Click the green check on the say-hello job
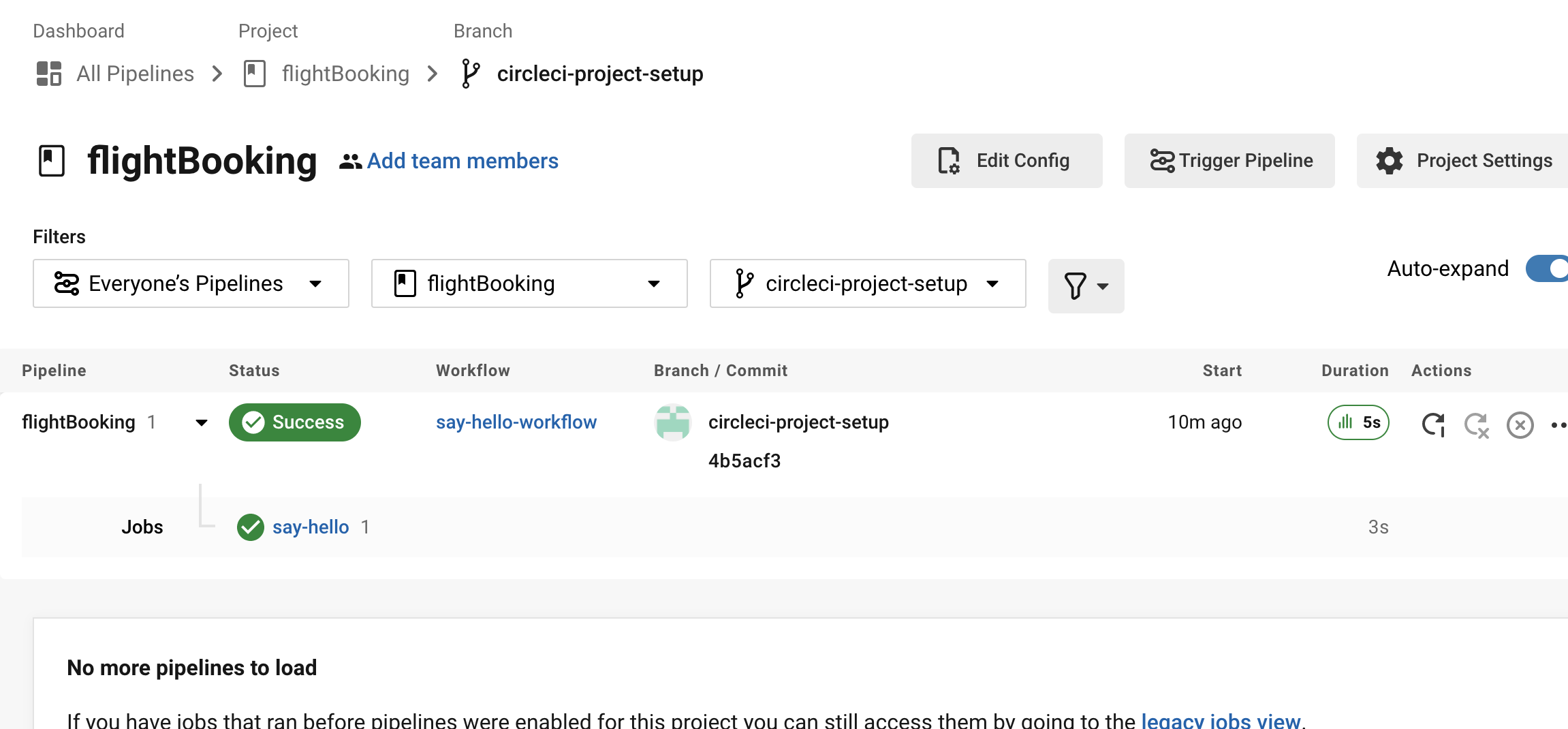This screenshot has width=1568, height=729. pos(250,527)
